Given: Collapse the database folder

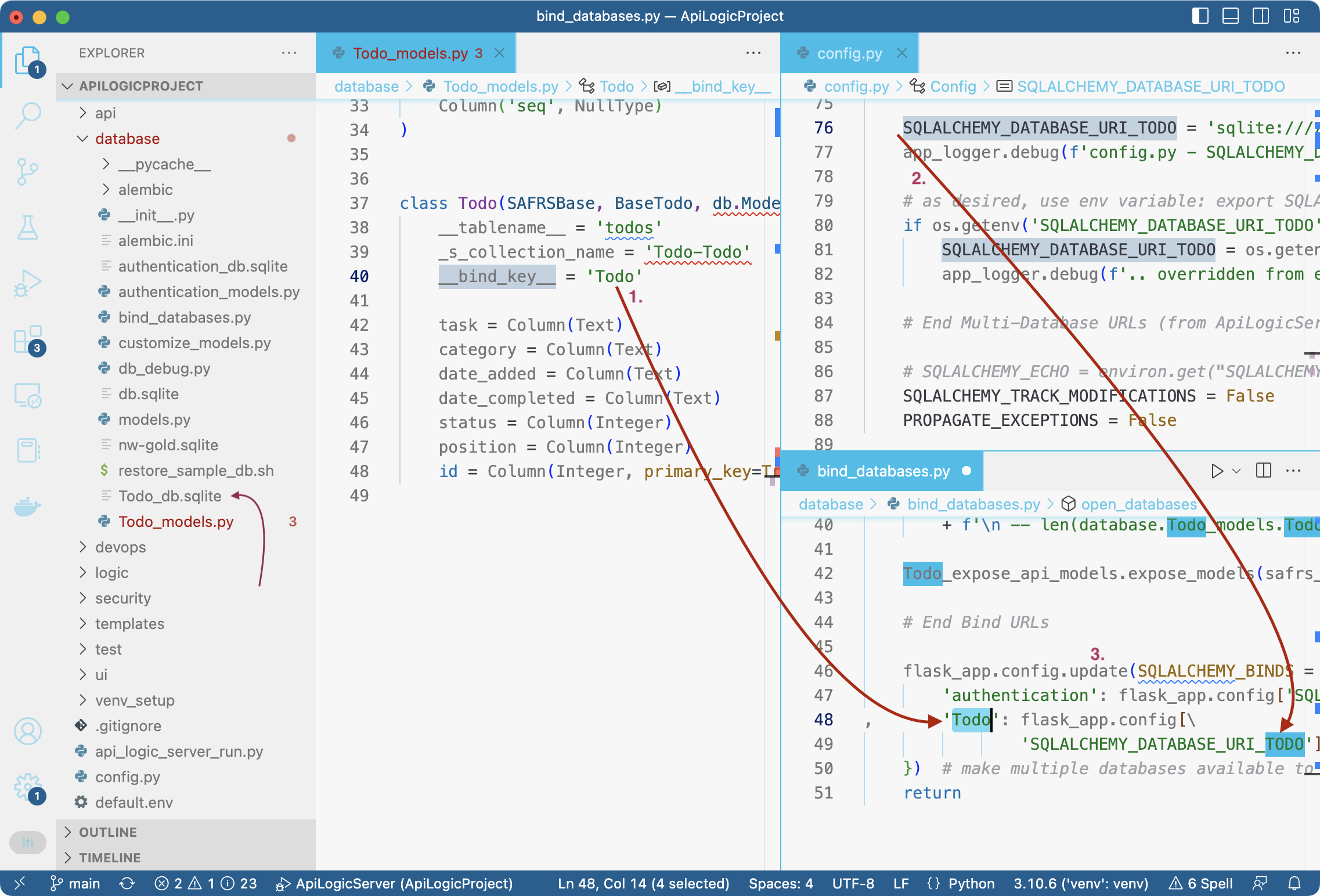Looking at the screenshot, I should 186,138.
